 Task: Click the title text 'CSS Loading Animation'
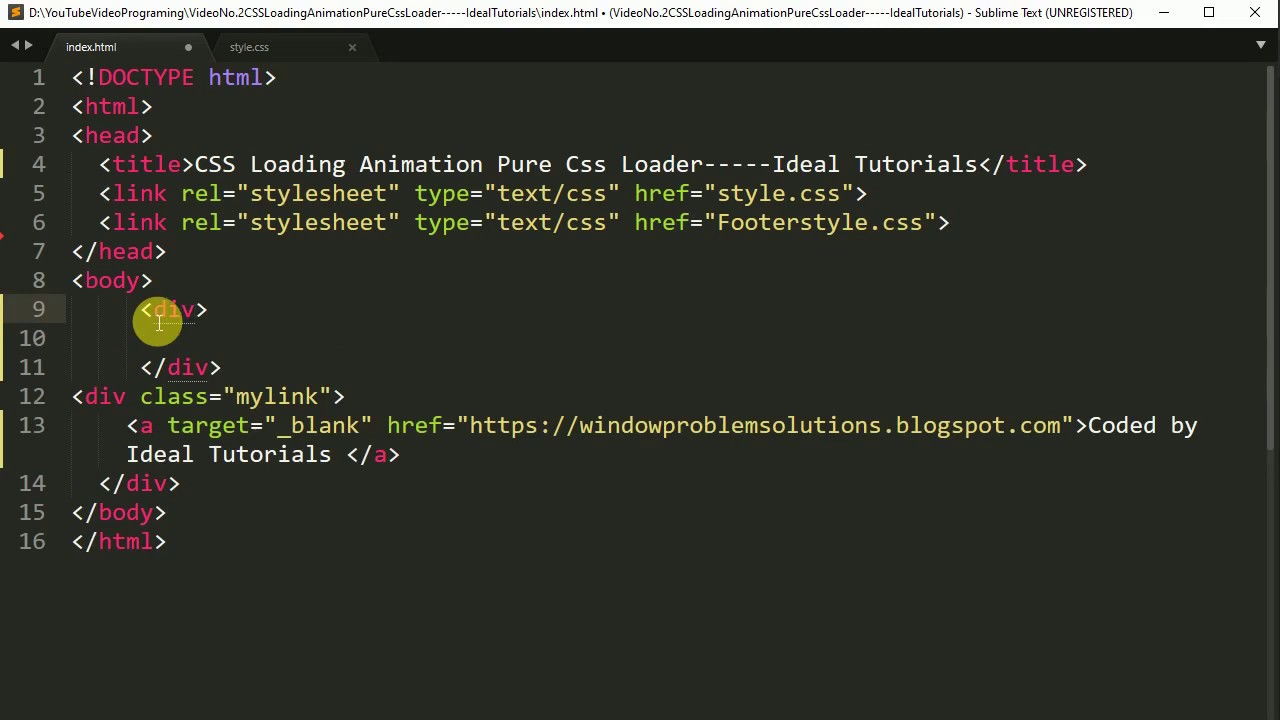click(338, 164)
